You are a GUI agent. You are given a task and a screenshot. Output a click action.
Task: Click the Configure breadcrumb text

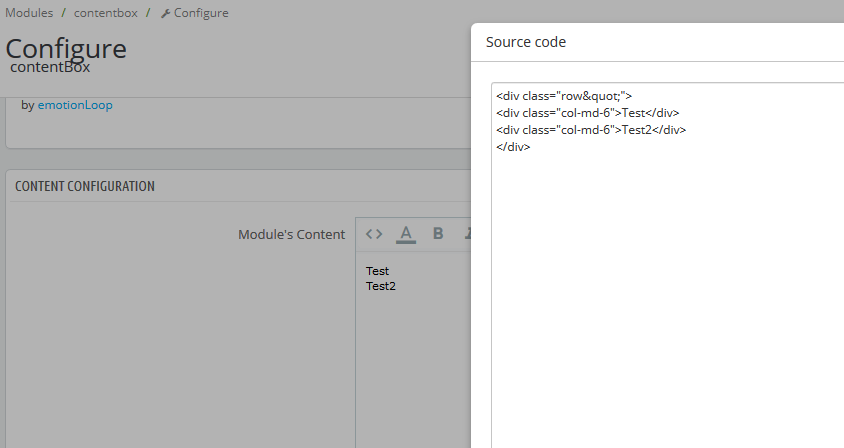[201, 13]
